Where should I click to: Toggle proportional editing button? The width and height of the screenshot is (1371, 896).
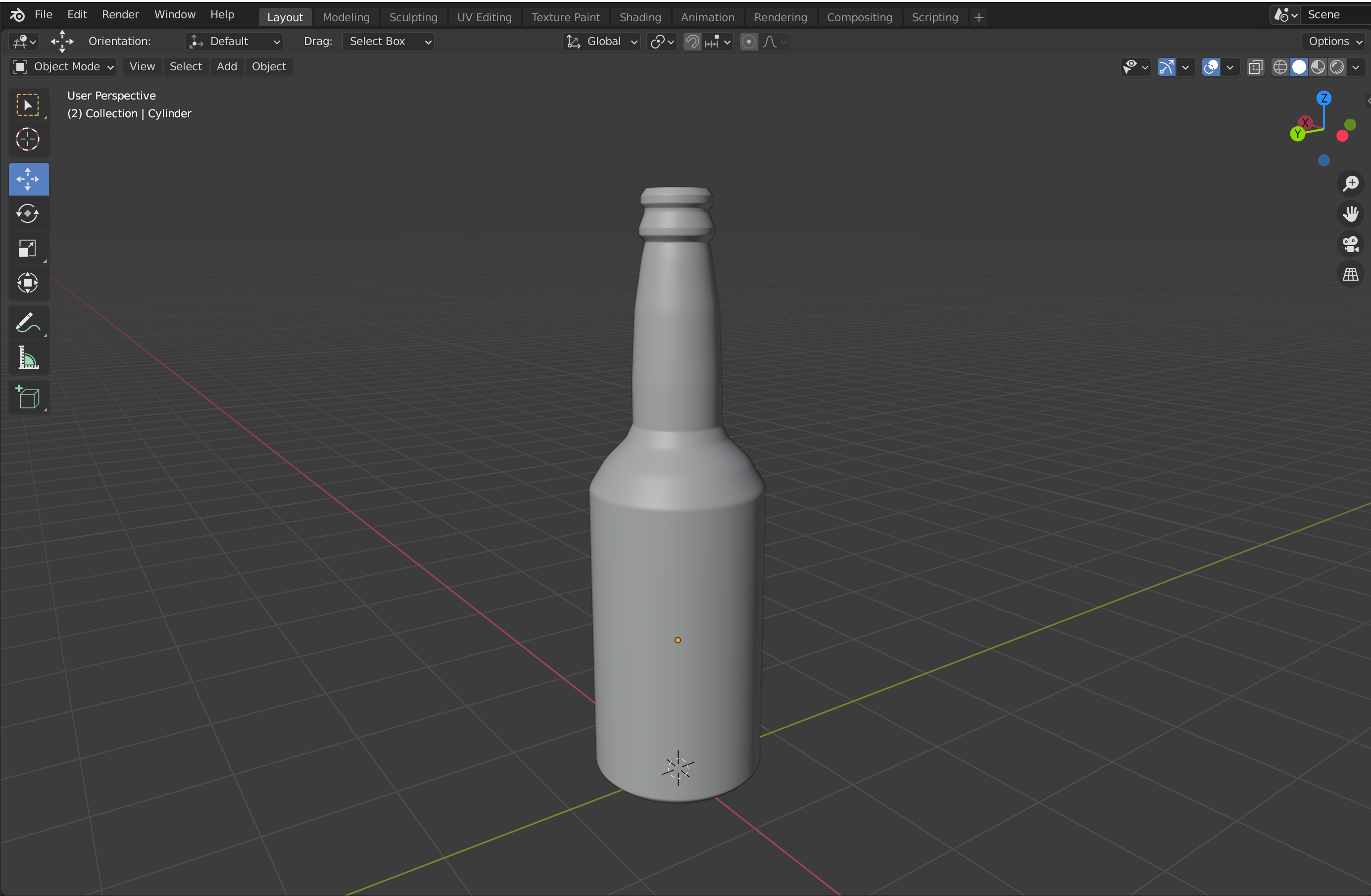pos(748,42)
